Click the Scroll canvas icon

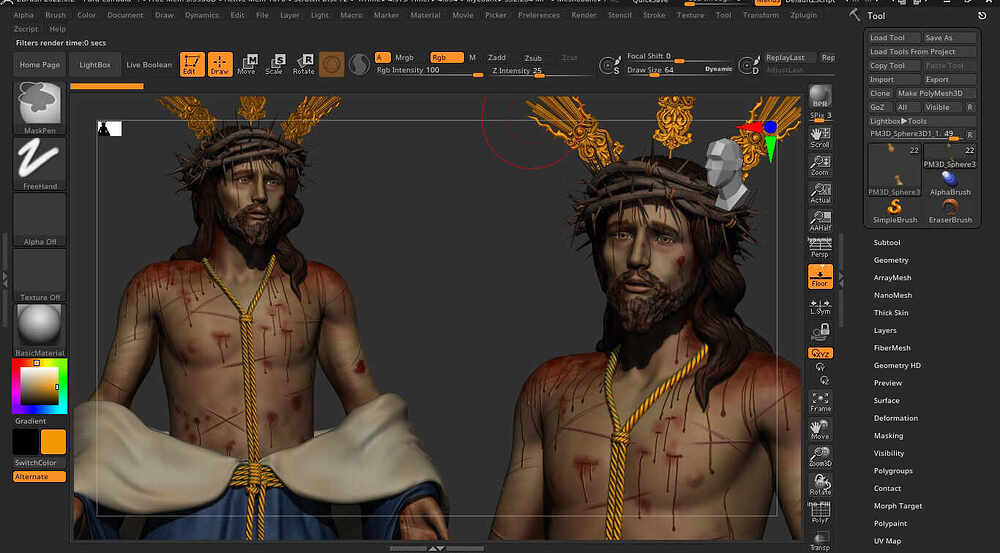coord(820,138)
